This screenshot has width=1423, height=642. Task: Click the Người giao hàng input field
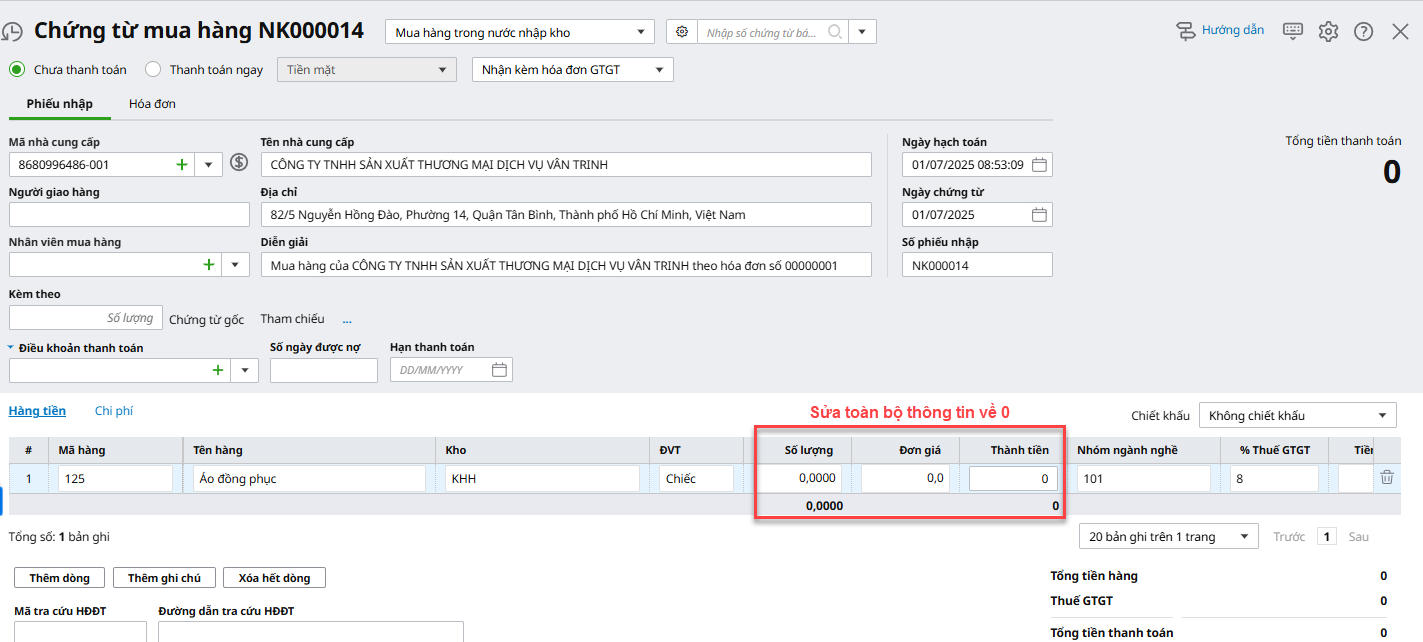coord(129,215)
